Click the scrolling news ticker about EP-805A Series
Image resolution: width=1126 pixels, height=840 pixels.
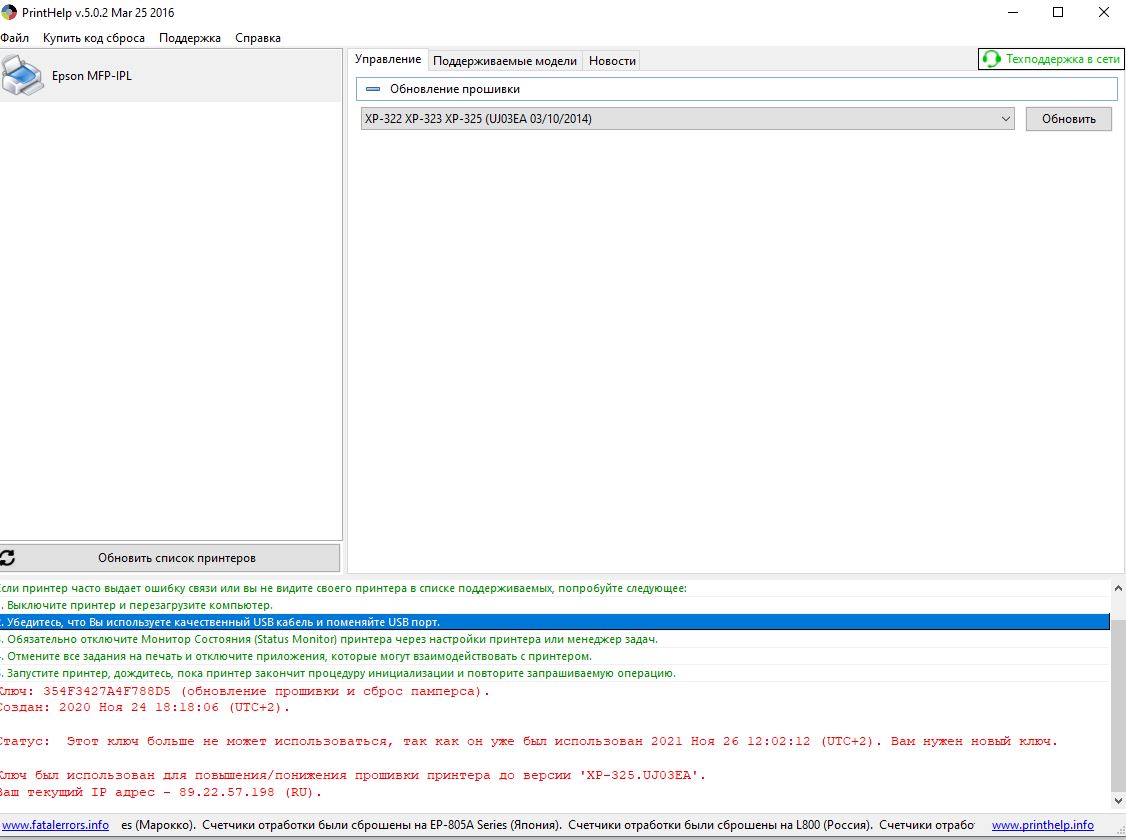pyautogui.click(x=547, y=825)
